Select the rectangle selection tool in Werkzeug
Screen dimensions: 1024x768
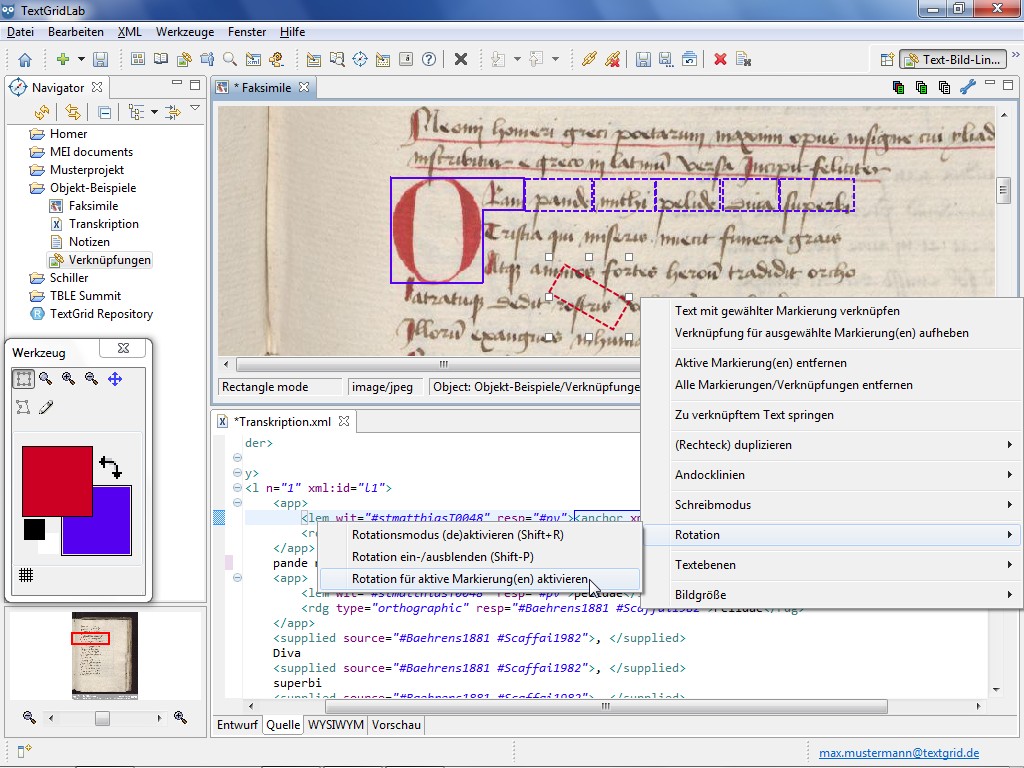pos(23,379)
